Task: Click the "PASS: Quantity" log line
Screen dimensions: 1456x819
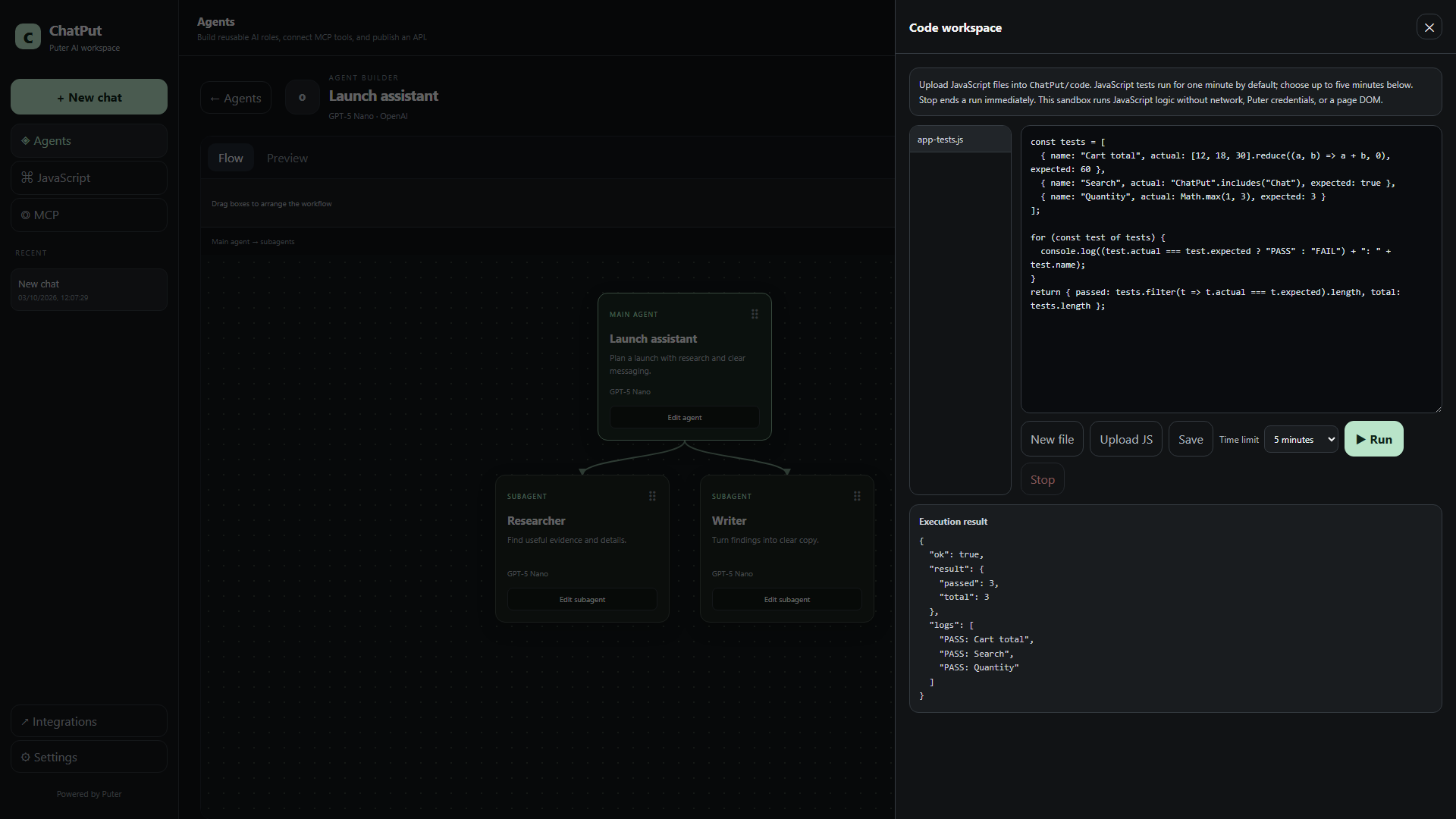Action: (x=978, y=667)
